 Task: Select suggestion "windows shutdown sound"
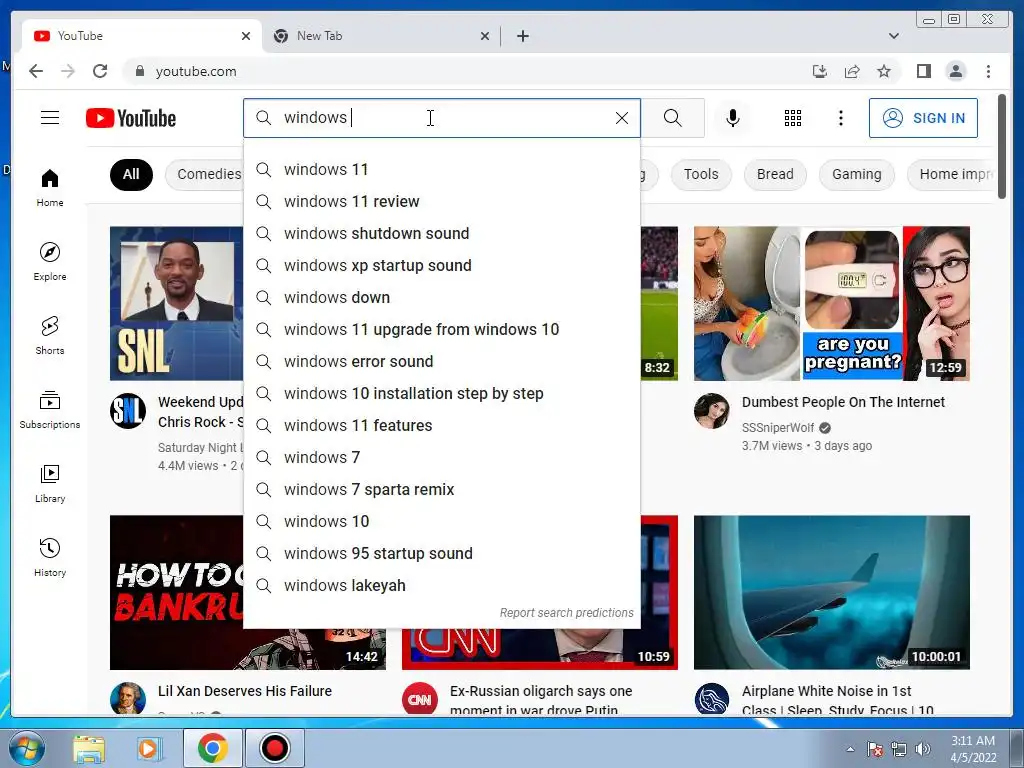(x=442, y=234)
